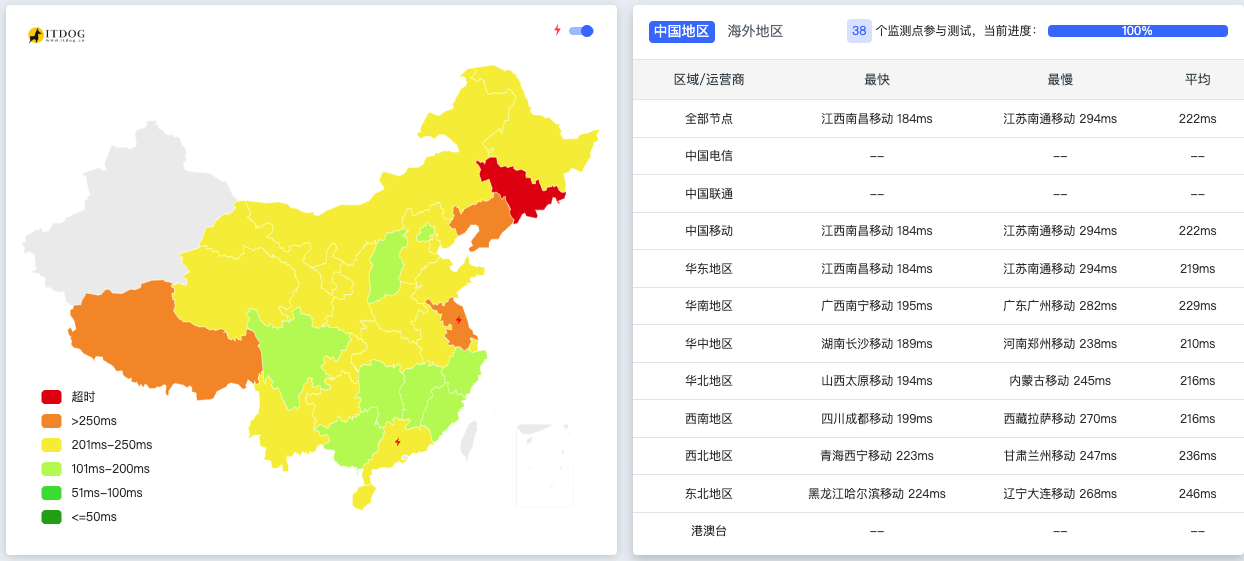Click the dark green <=50ms legend swatch
The image size is (1244, 561).
[x=51, y=517]
